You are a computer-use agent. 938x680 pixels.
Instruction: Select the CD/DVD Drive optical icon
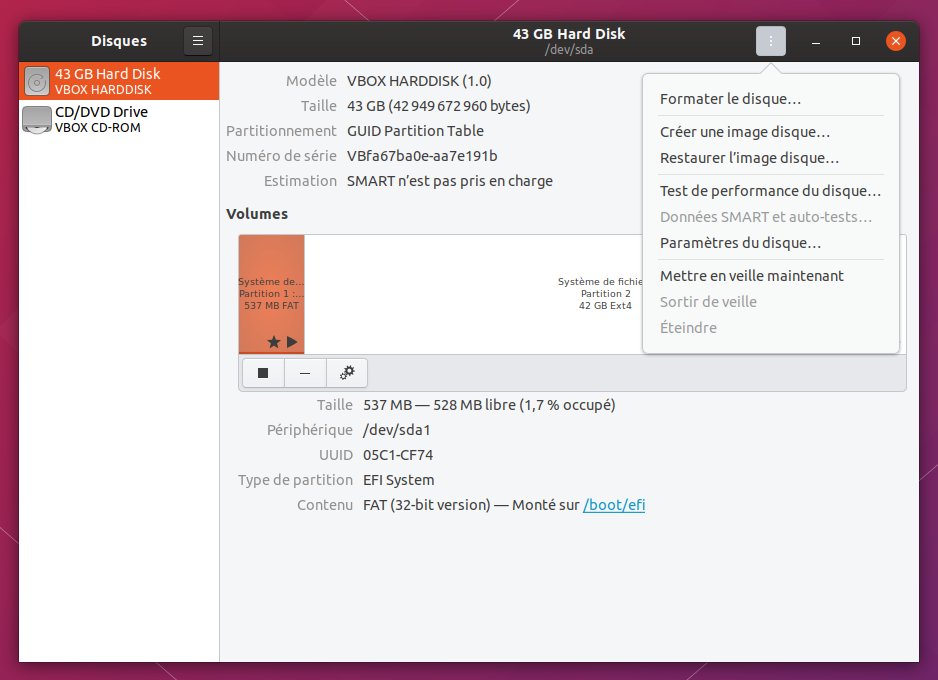36,120
